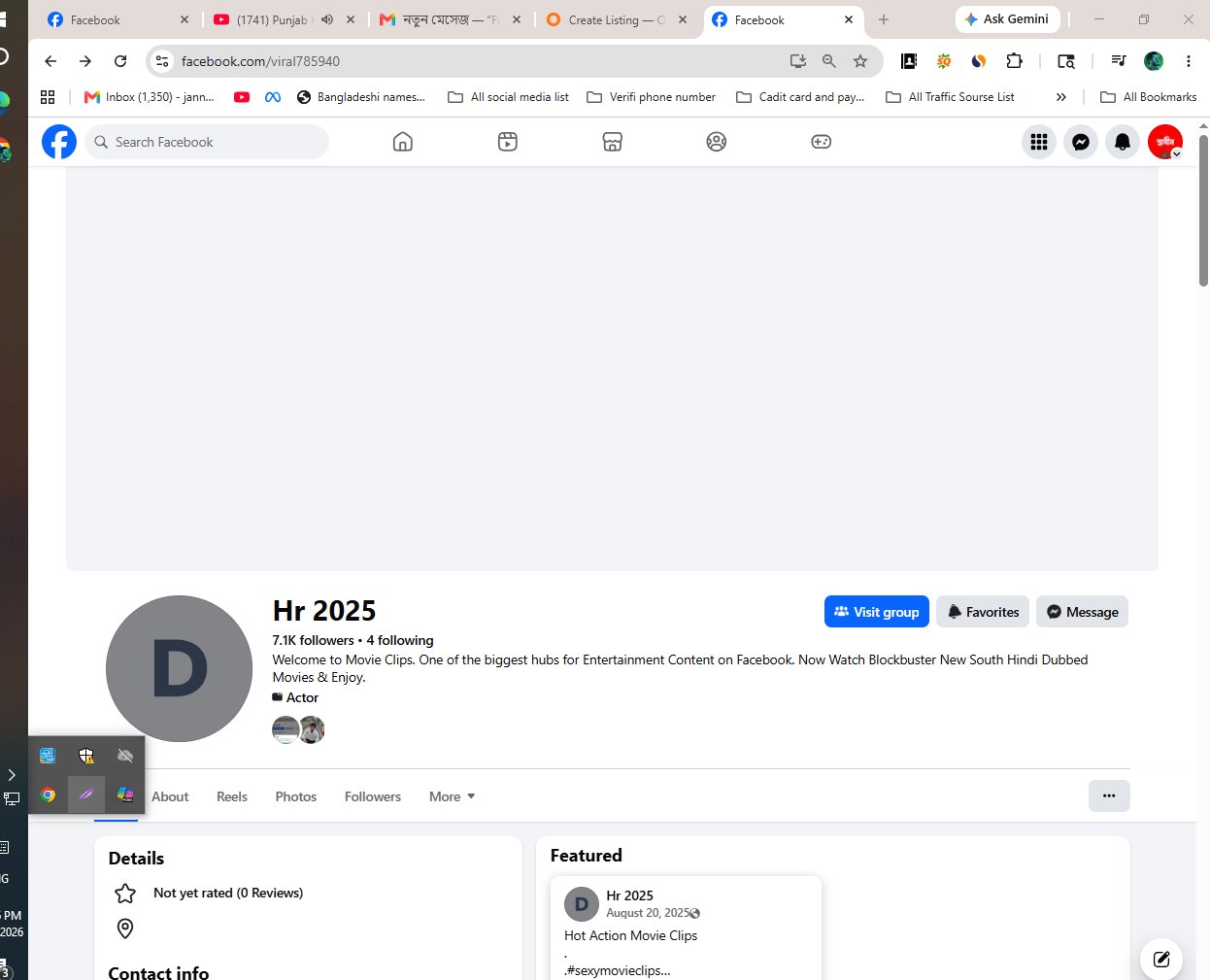This screenshot has width=1210, height=980.
Task: Open the Gaming icon in Facebook navigation
Action: pos(822,142)
